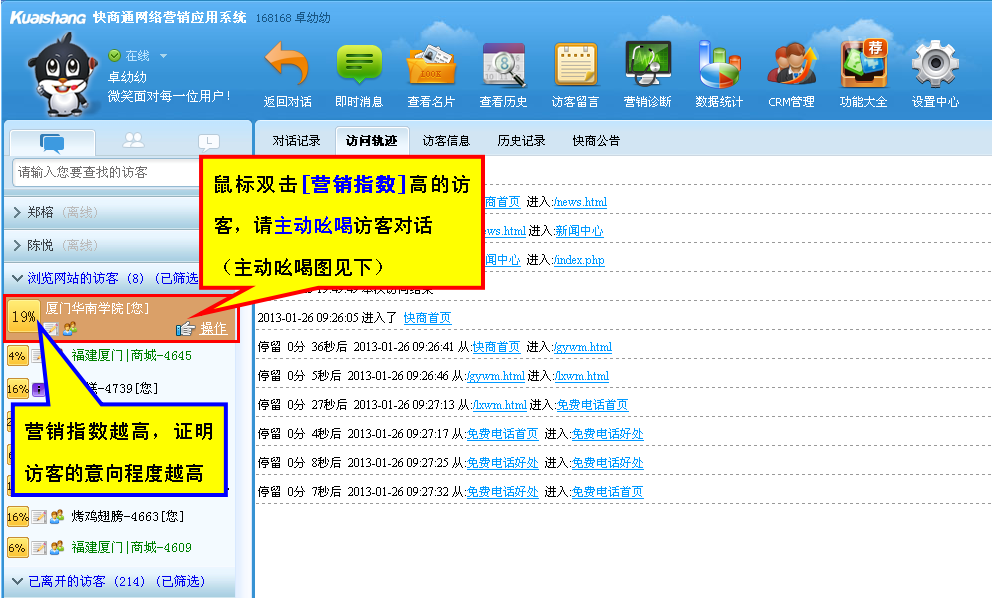Open CRM管理 management icon

coord(791,67)
